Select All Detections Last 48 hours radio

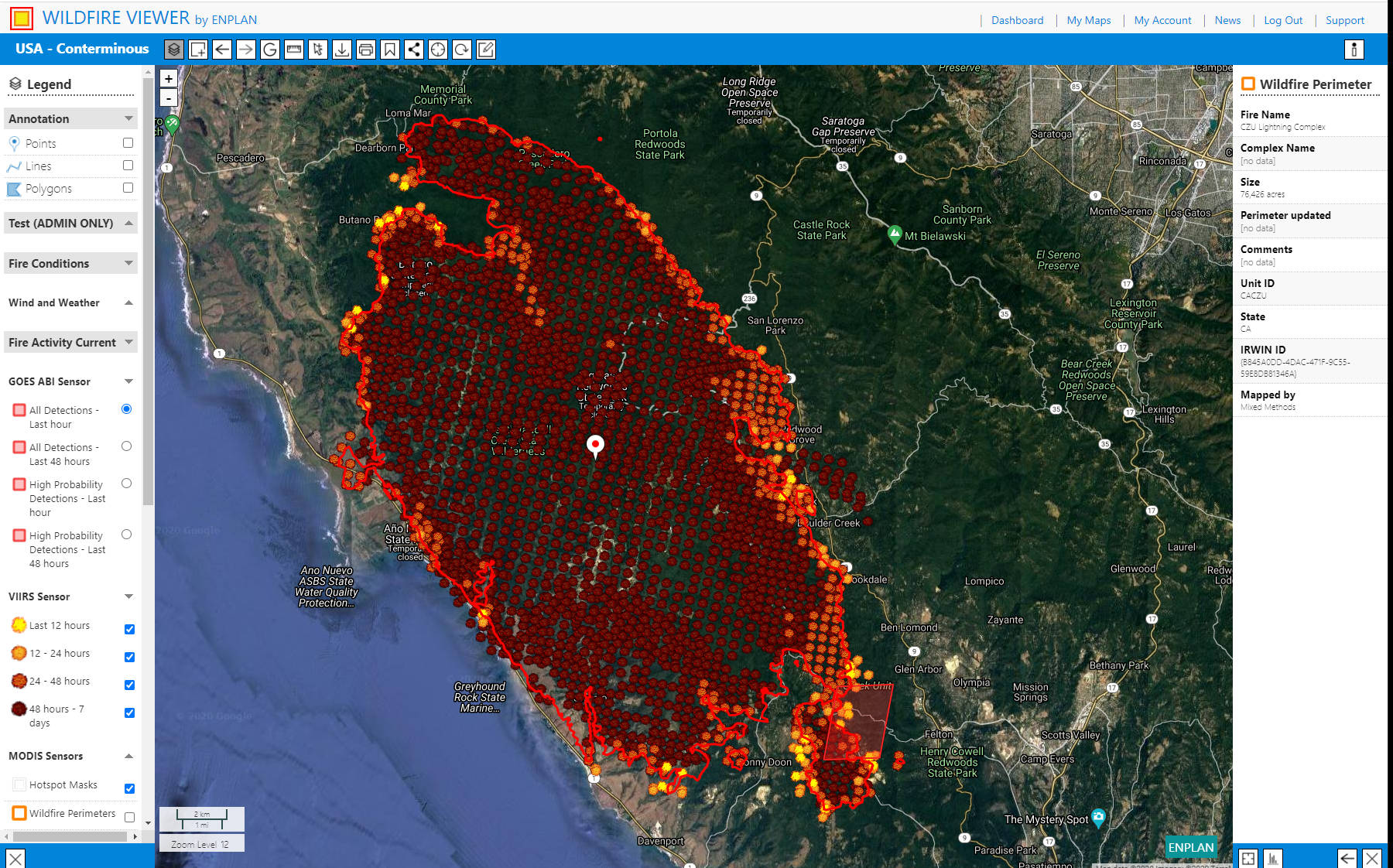tap(127, 446)
